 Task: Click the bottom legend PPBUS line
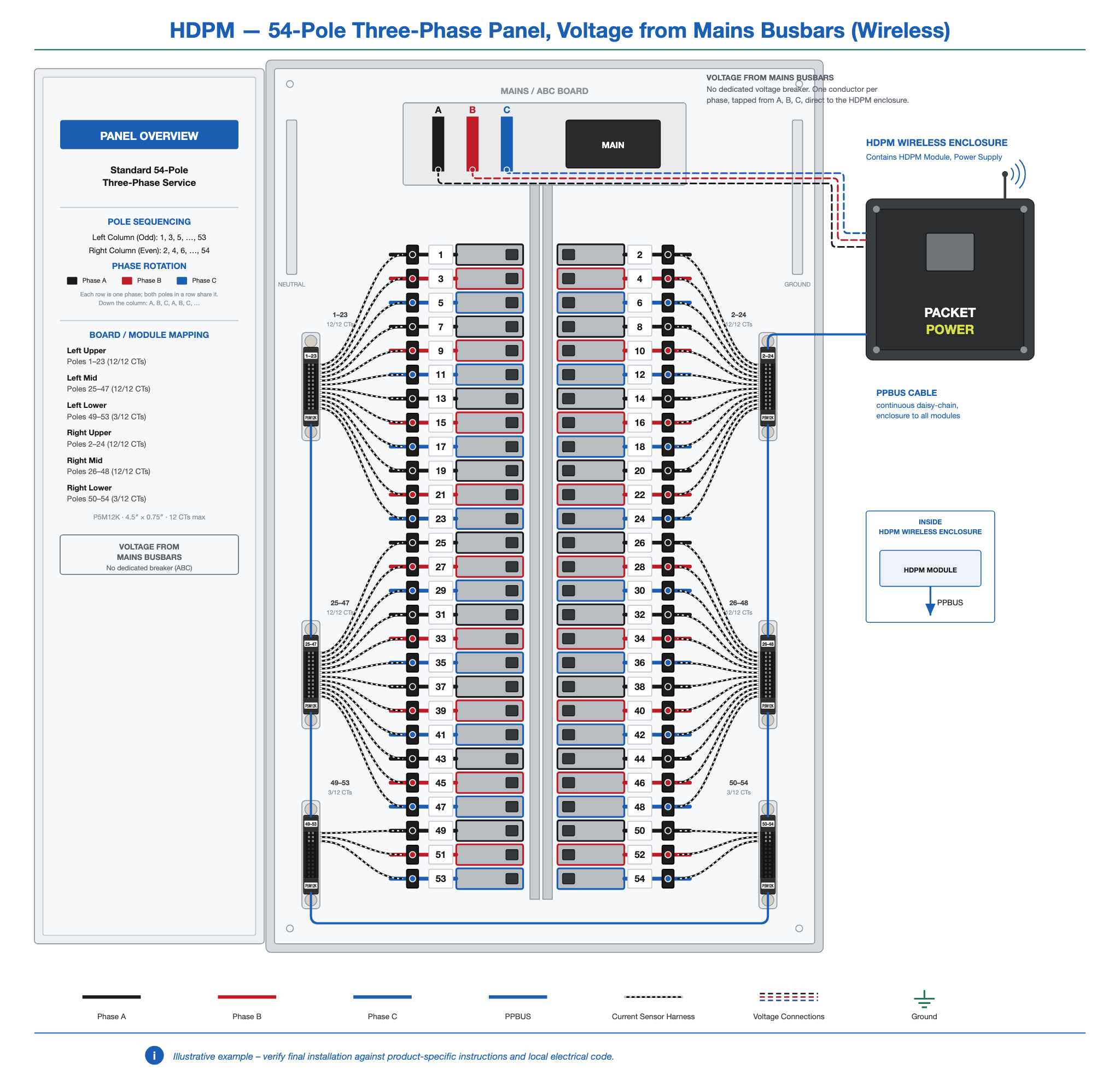[518, 997]
